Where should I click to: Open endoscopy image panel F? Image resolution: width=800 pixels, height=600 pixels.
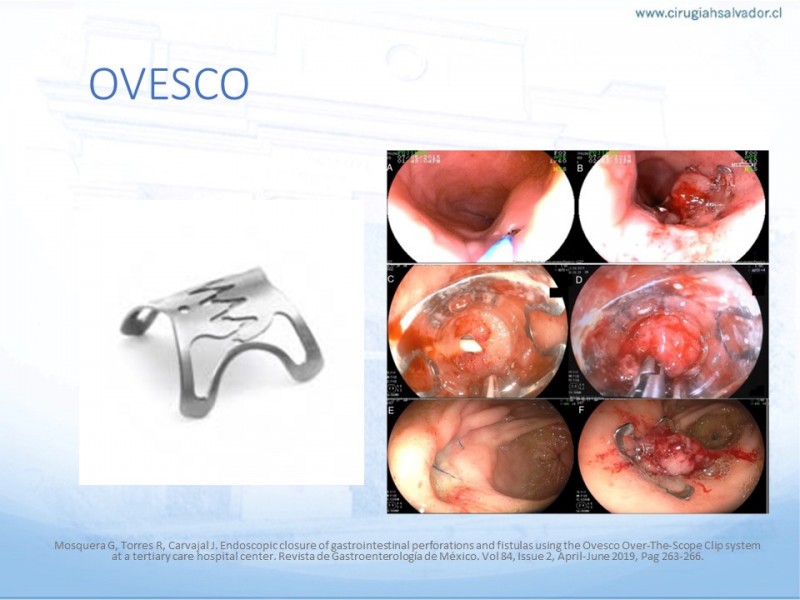coord(672,456)
